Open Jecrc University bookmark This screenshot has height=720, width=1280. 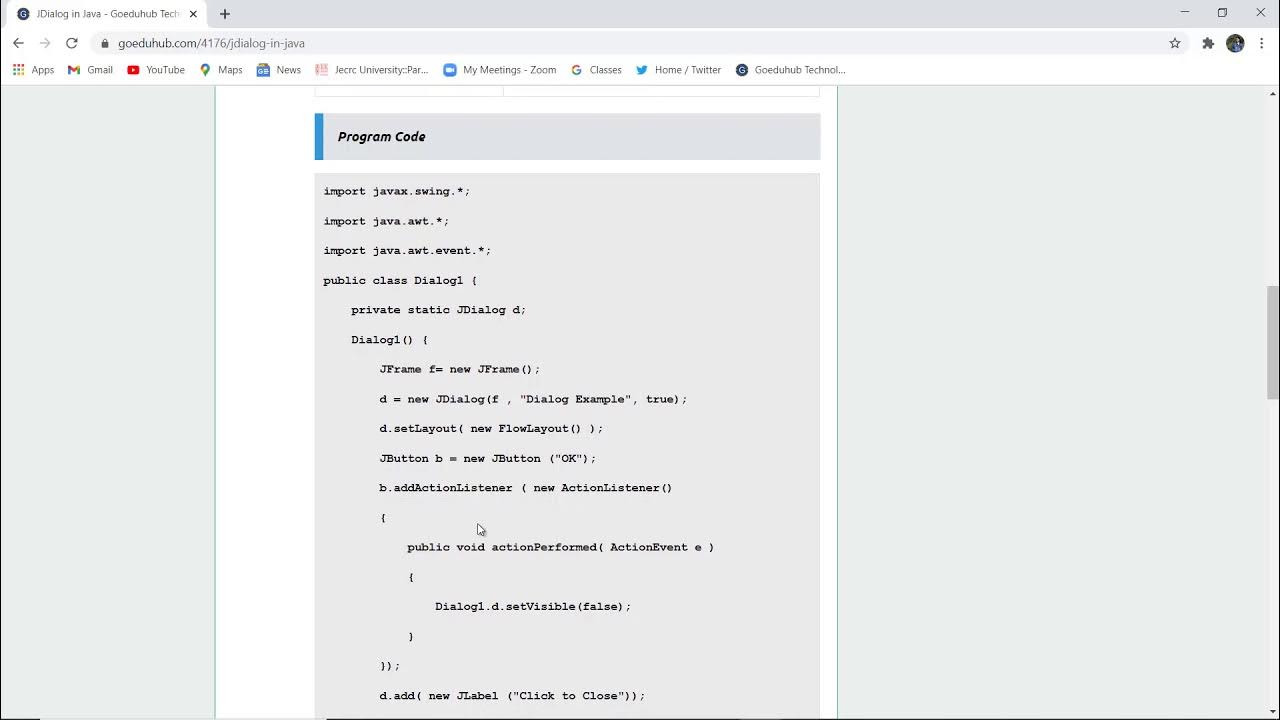tap(371, 70)
